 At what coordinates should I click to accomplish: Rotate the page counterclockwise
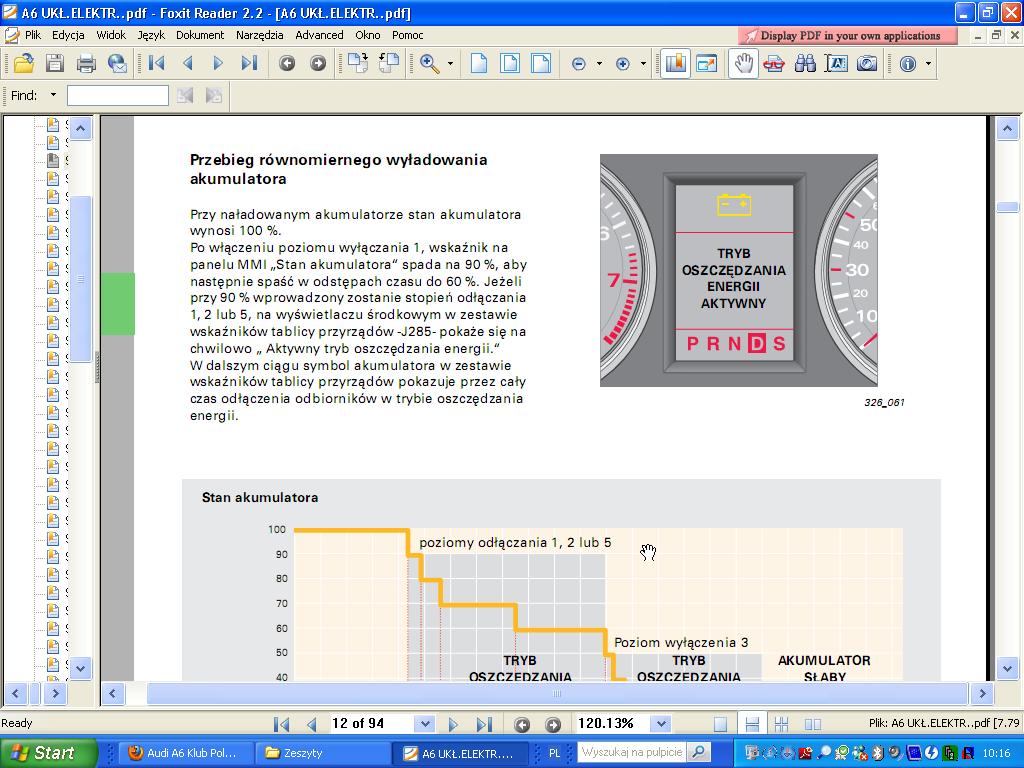click(x=389, y=63)
